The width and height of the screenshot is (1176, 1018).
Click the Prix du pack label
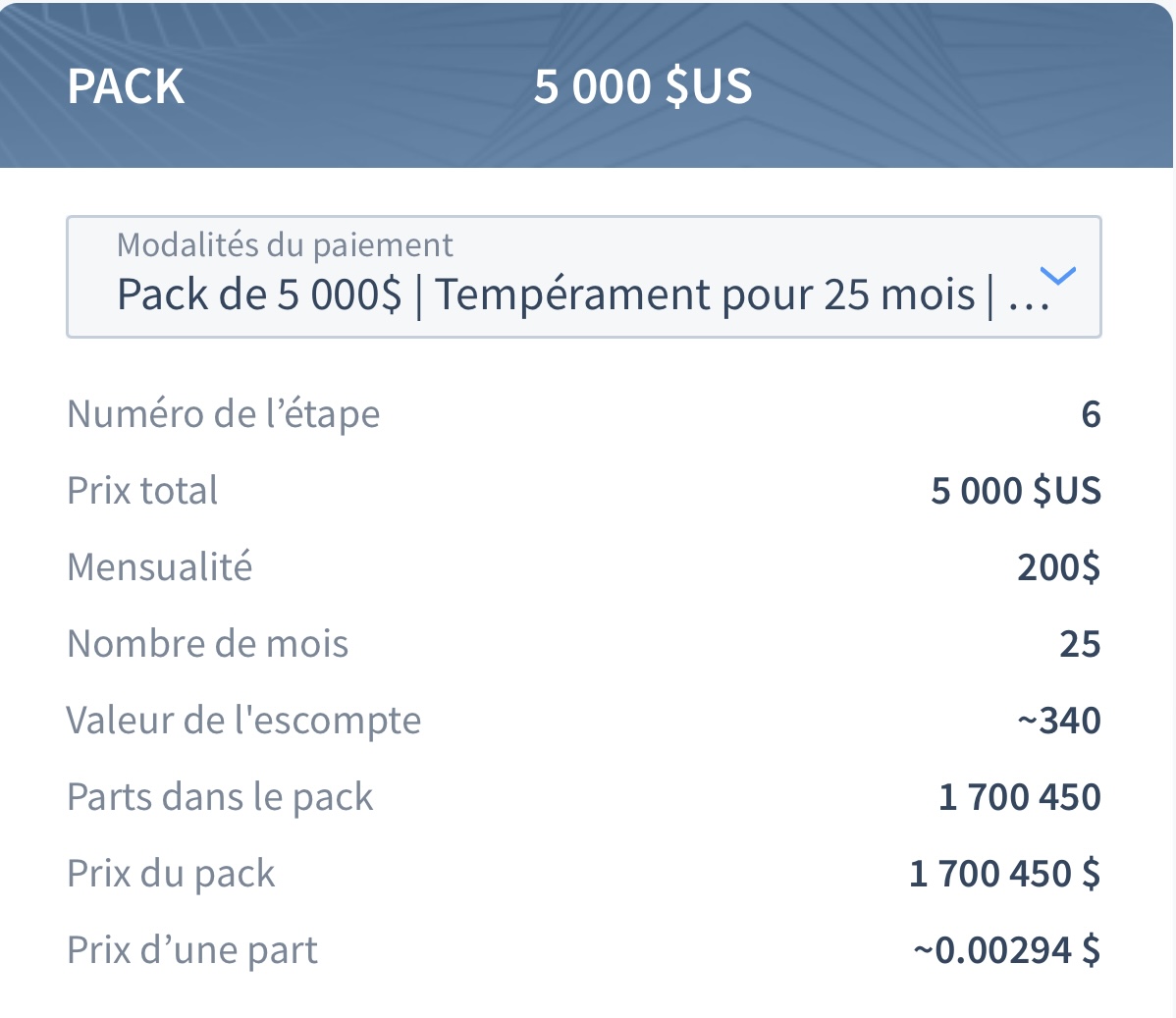click(171, 874)
